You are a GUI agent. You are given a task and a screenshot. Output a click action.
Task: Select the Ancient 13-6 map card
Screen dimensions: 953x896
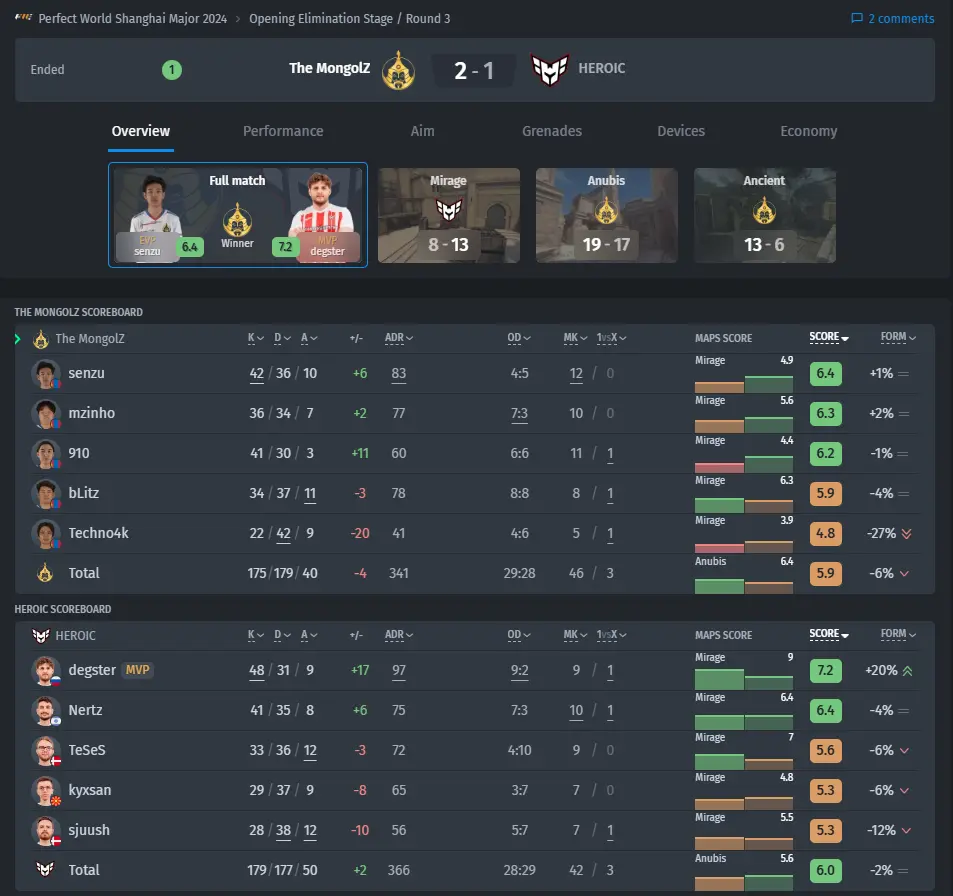coord(765,215)
